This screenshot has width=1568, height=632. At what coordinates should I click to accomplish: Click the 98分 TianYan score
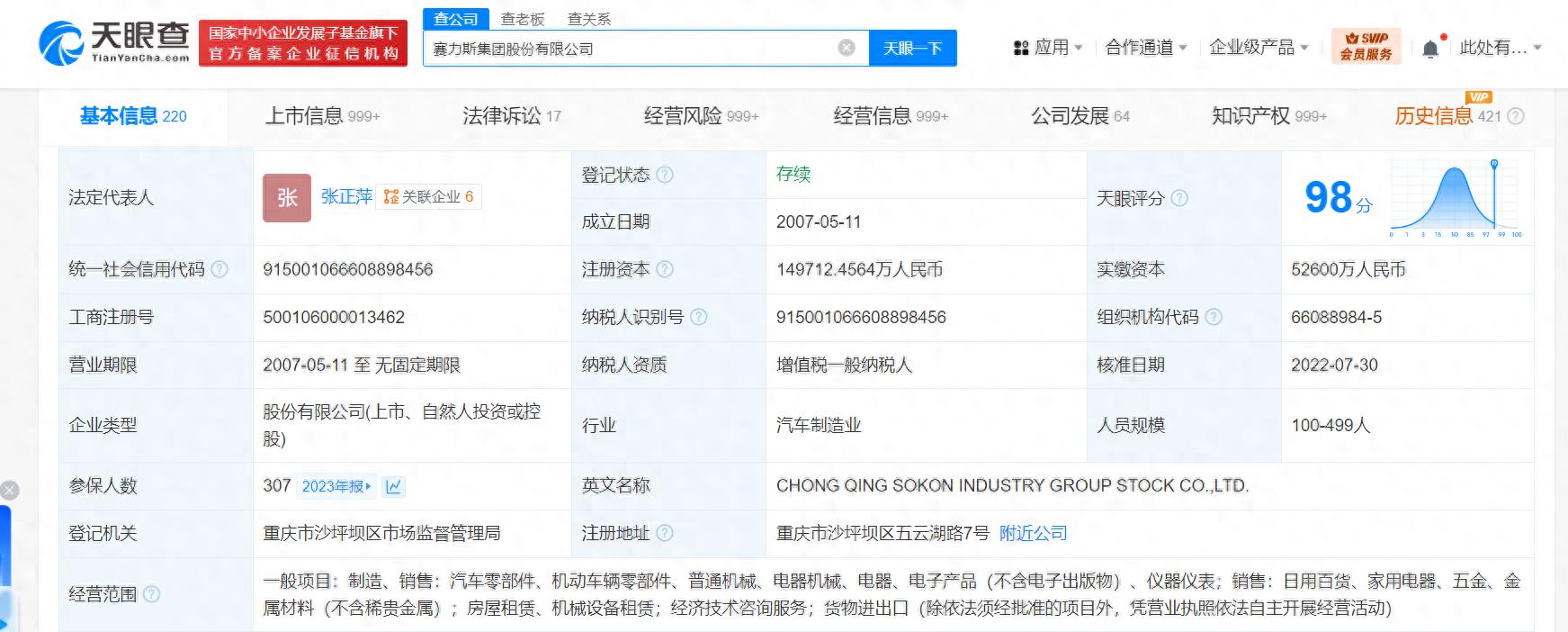pyautogui.click(x=1338, y=197)
